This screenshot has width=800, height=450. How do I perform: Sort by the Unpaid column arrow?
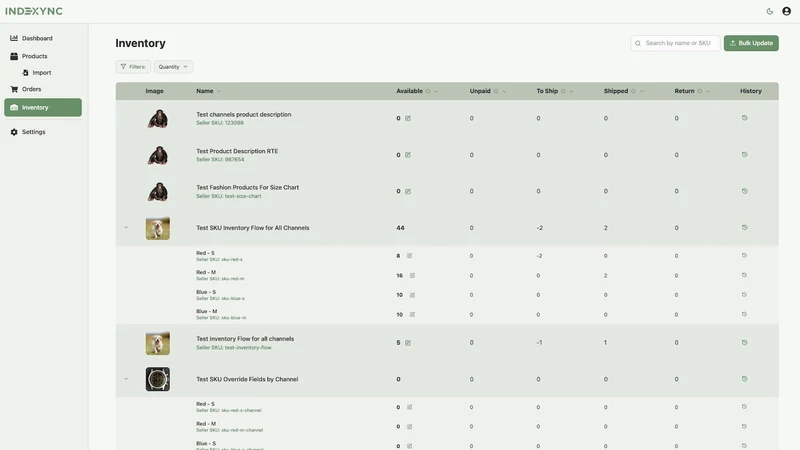pyautogui.click(x=504, y=91)
